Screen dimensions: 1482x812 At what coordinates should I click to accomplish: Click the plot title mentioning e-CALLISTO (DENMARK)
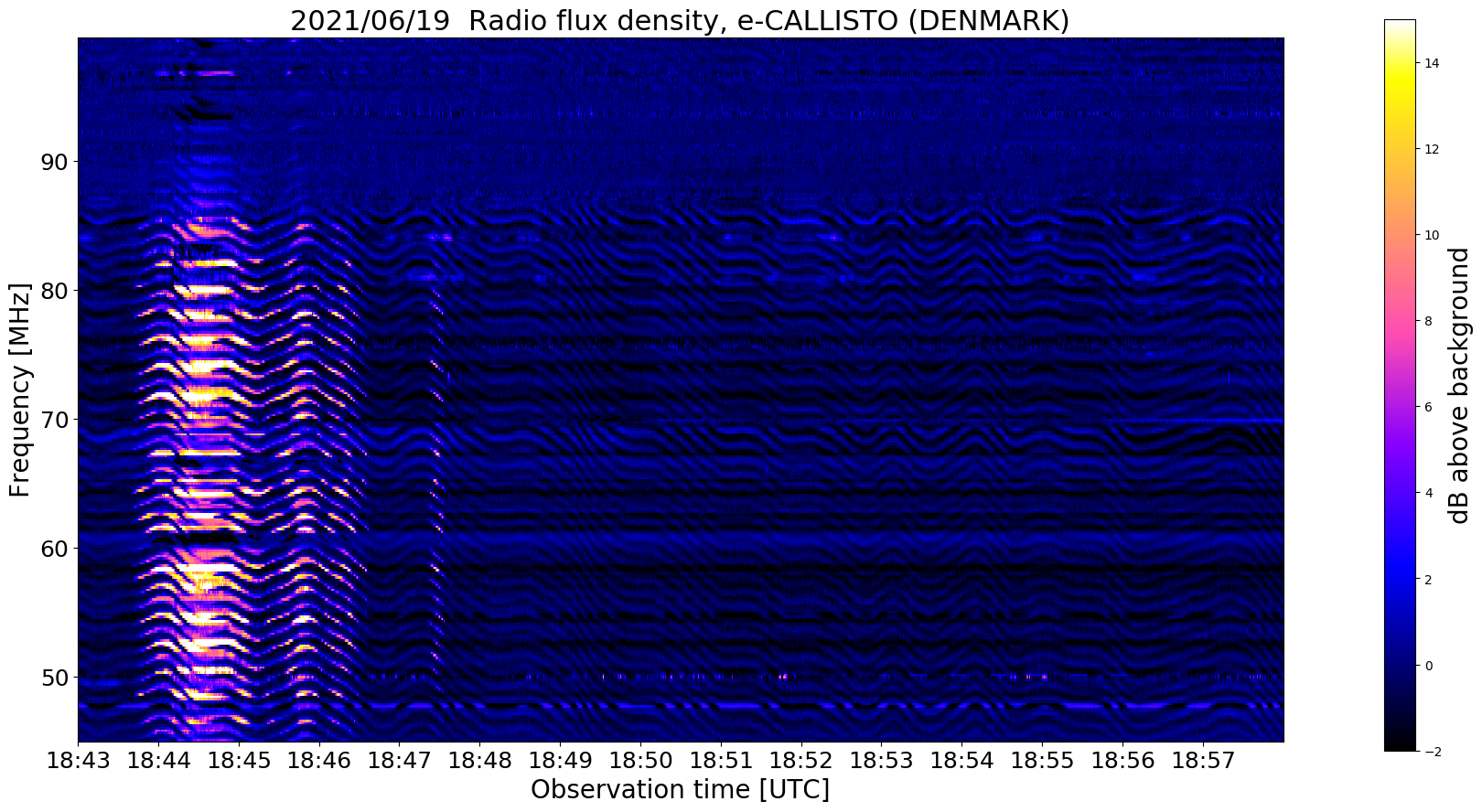point(680,20)
